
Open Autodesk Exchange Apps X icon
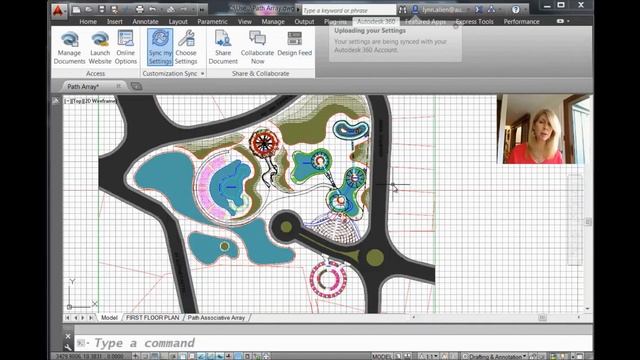479,9
